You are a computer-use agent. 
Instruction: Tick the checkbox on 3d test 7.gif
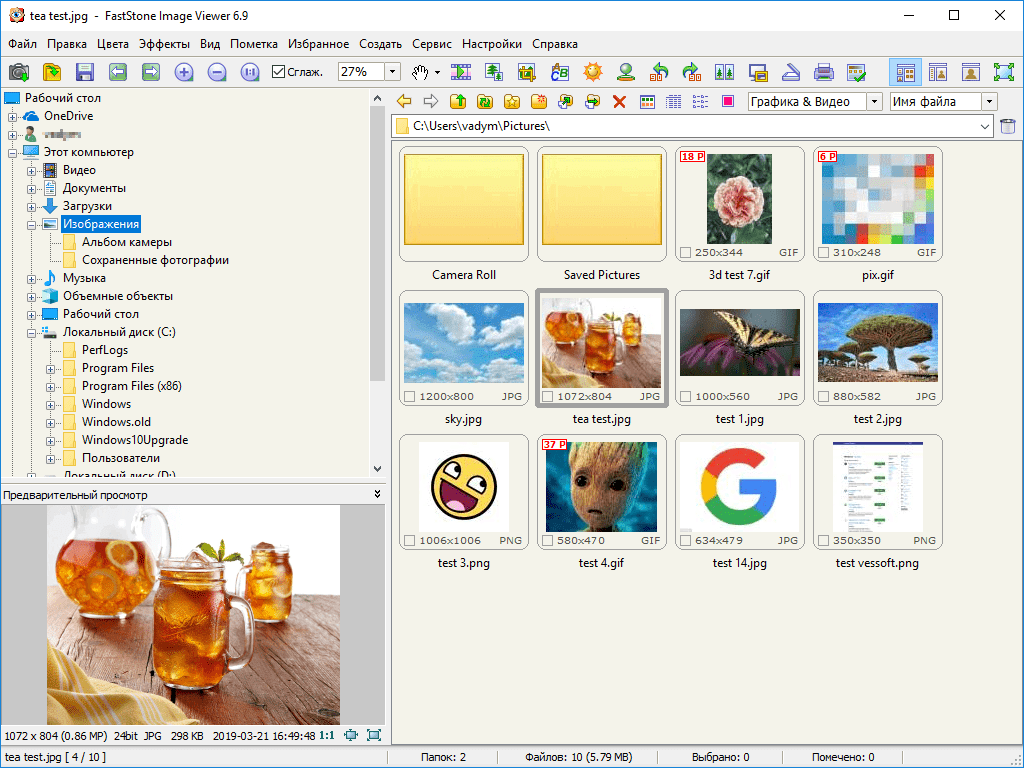click(686, 252)
